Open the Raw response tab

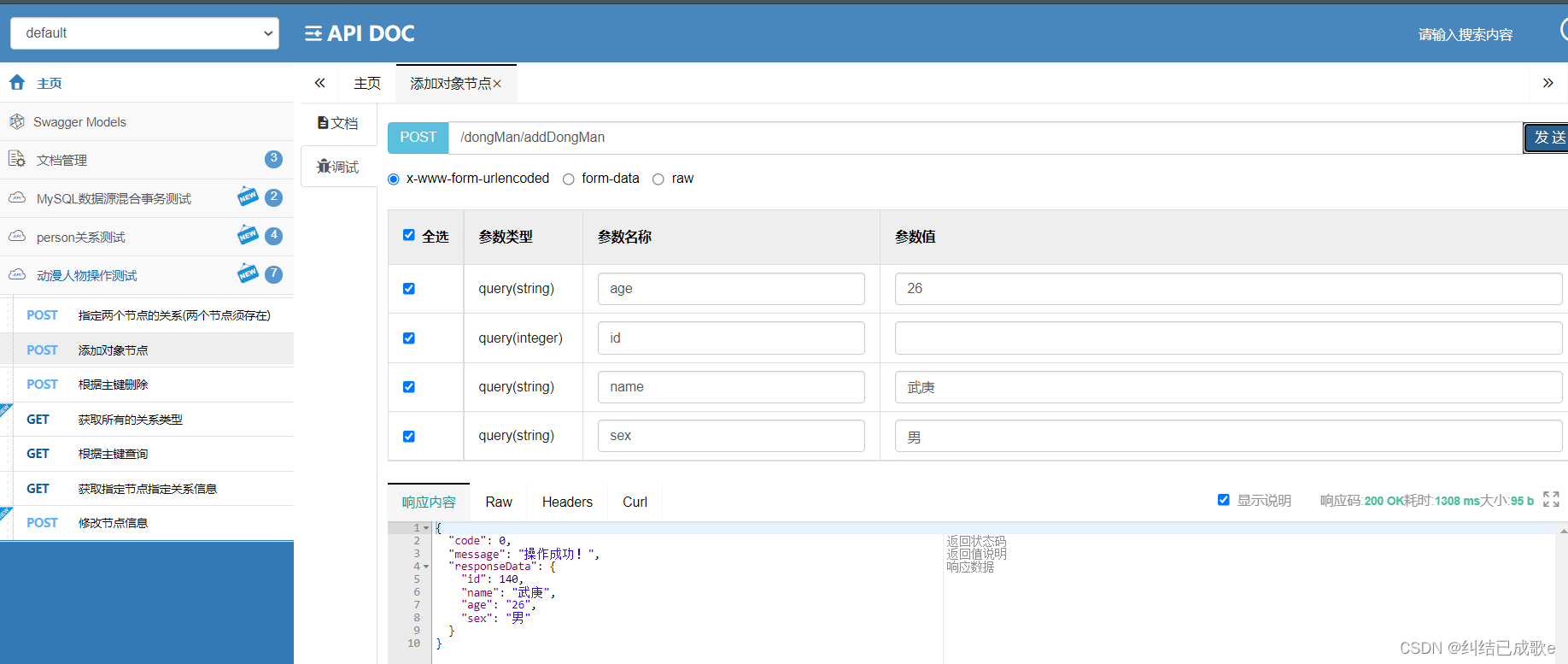tap(499, 502)
